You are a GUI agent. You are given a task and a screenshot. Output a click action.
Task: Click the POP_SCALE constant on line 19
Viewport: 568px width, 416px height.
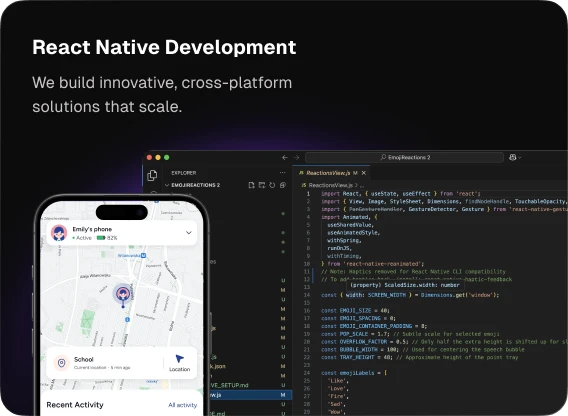click(354, 334)
